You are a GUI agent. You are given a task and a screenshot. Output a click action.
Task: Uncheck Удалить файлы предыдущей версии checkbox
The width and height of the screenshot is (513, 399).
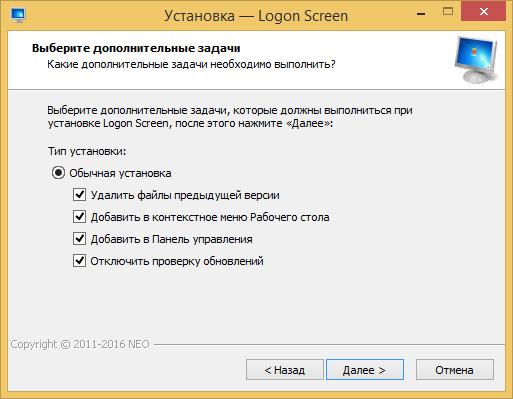tap(79, 195)
